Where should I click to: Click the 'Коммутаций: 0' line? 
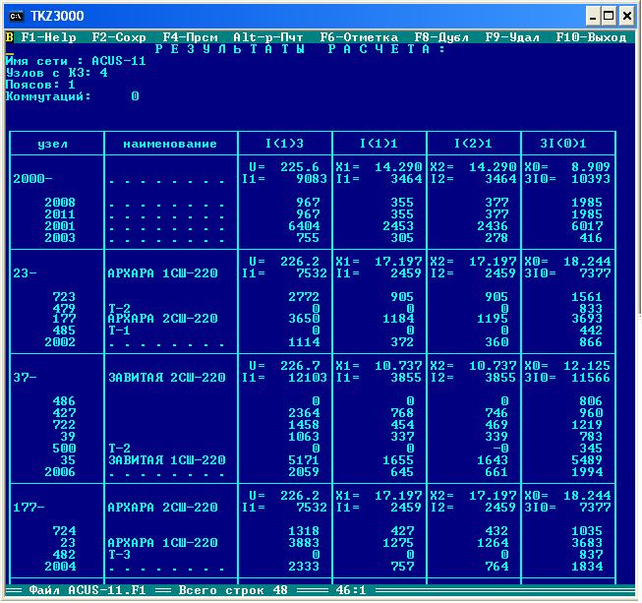point(72,97)
